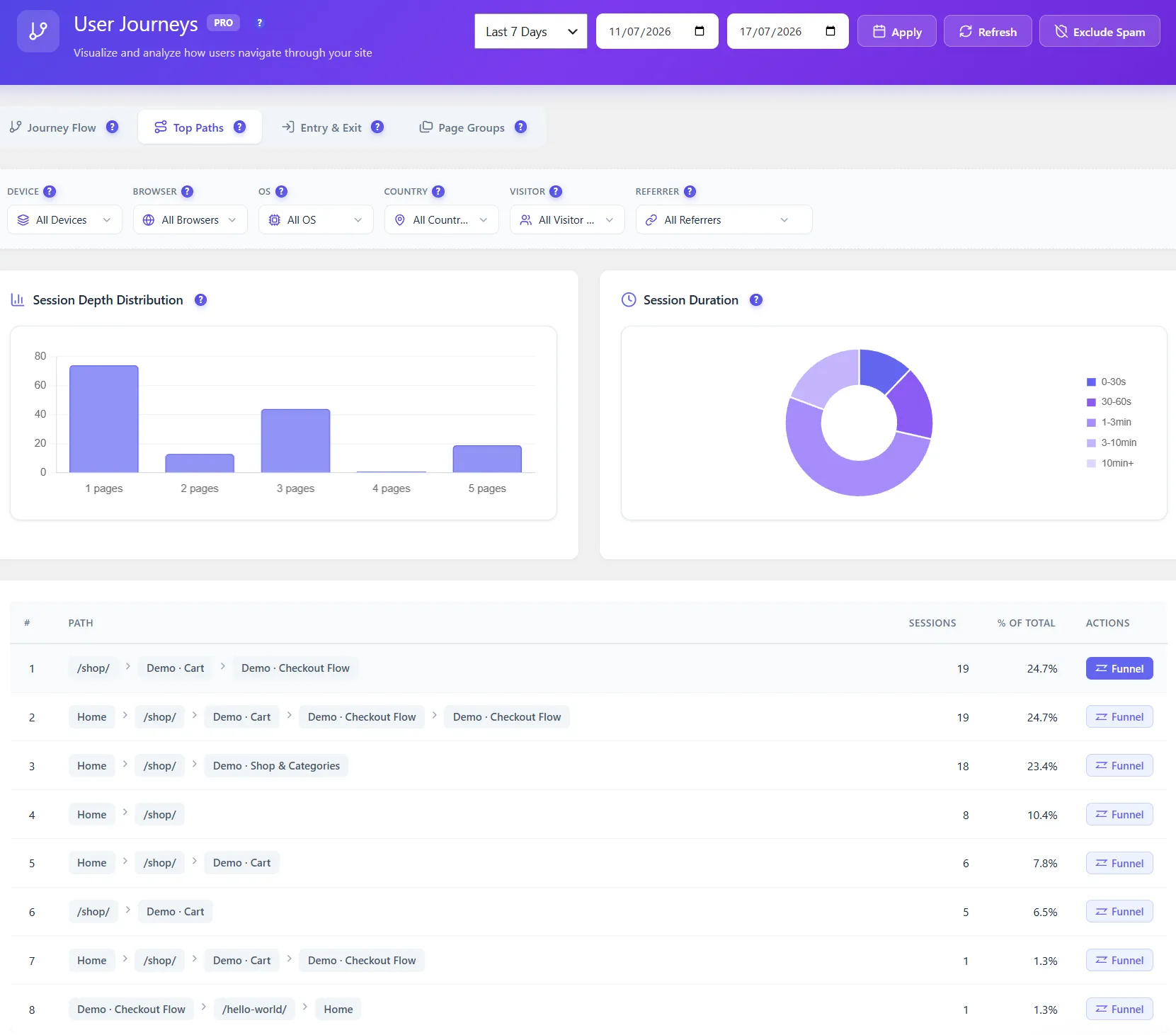Screen dimensions: 1176x1035
Task: Click the Visitor filter help icon
Action: [556, 191]
